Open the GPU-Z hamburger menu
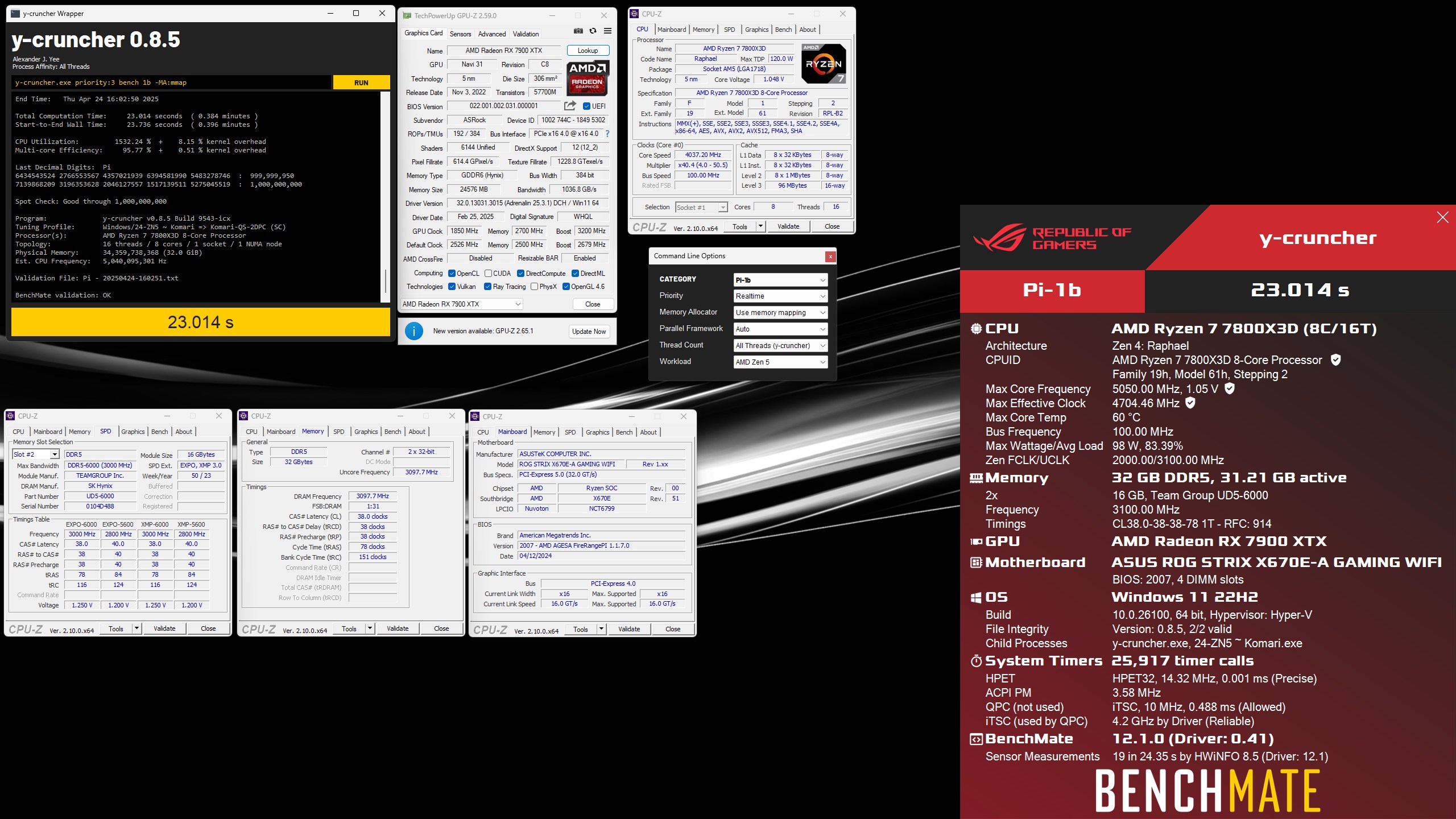This screenshot has height=819, width=1456. [607, 31]
